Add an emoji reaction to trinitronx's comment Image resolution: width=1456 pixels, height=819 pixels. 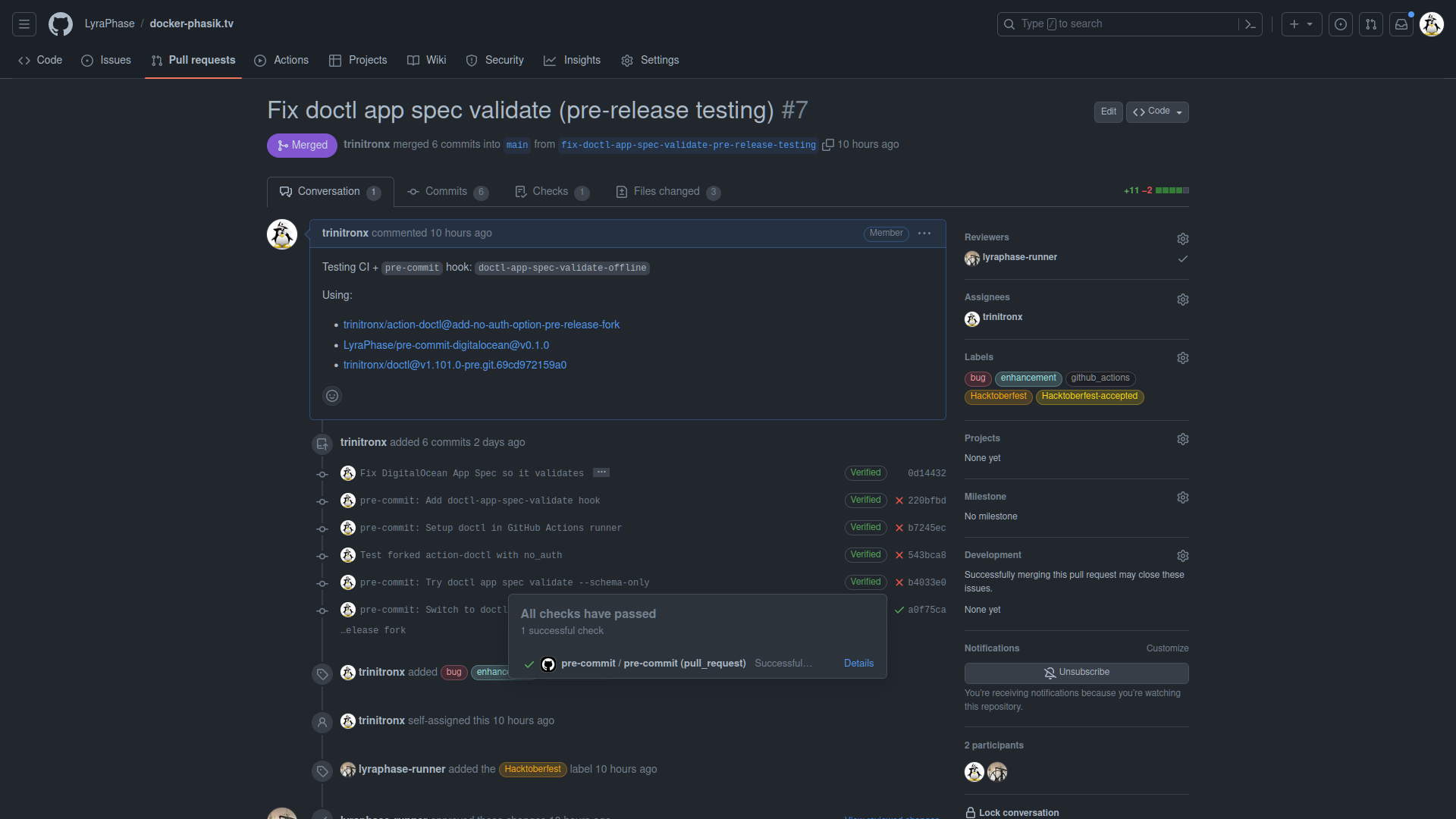click(x=332, y=395)
